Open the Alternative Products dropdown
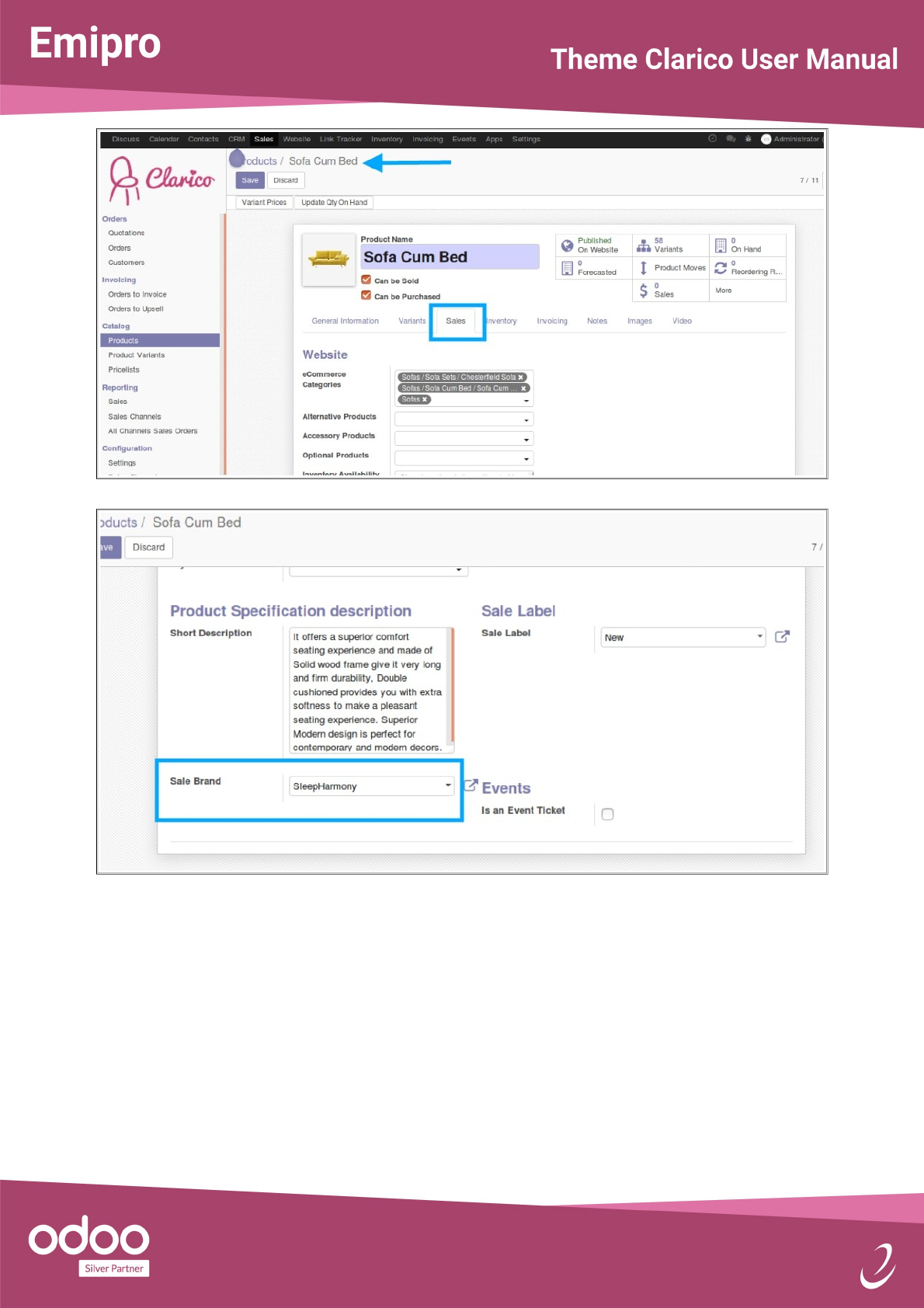 [x=464, y=419]
